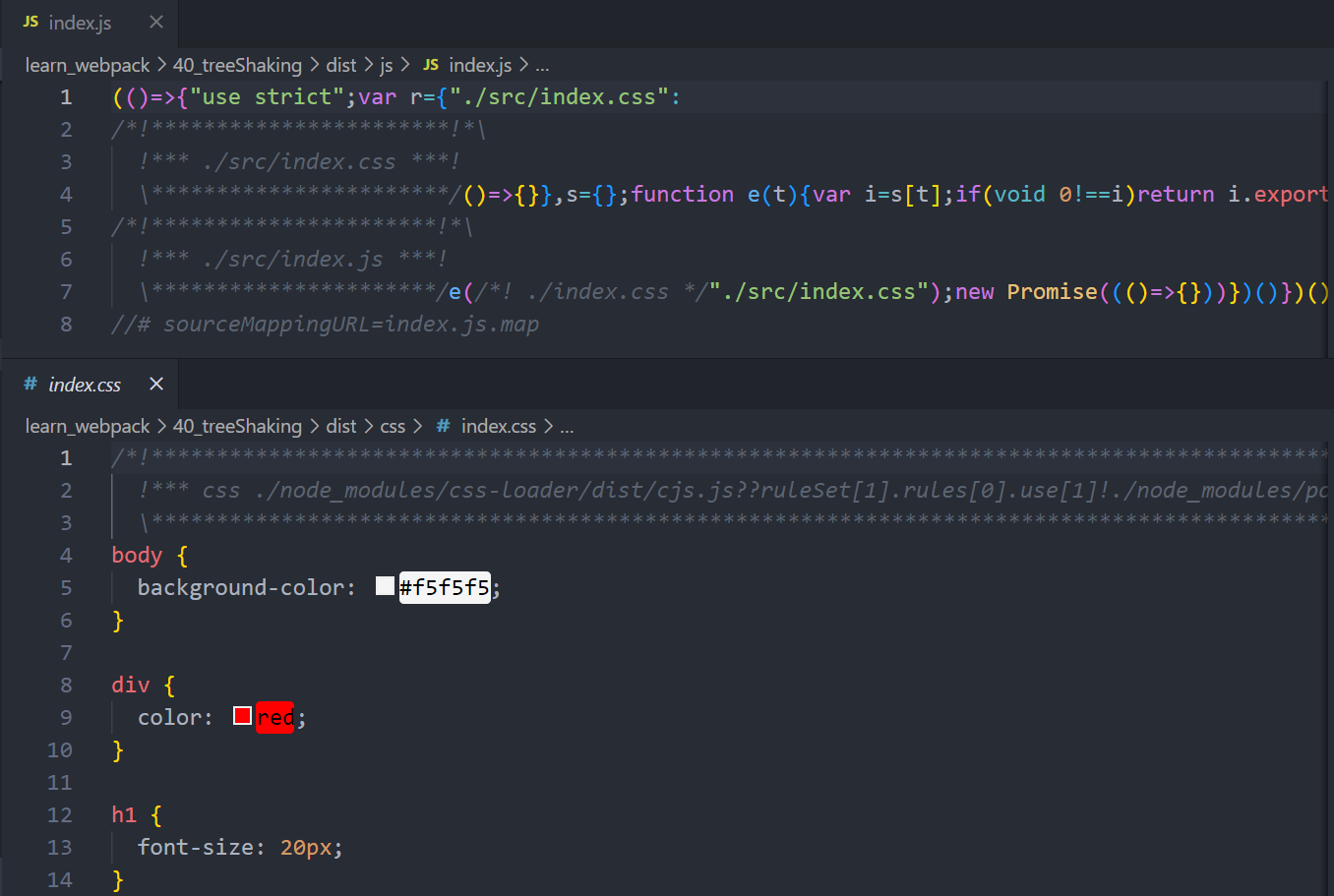Click the body selector in index.css

137,555
